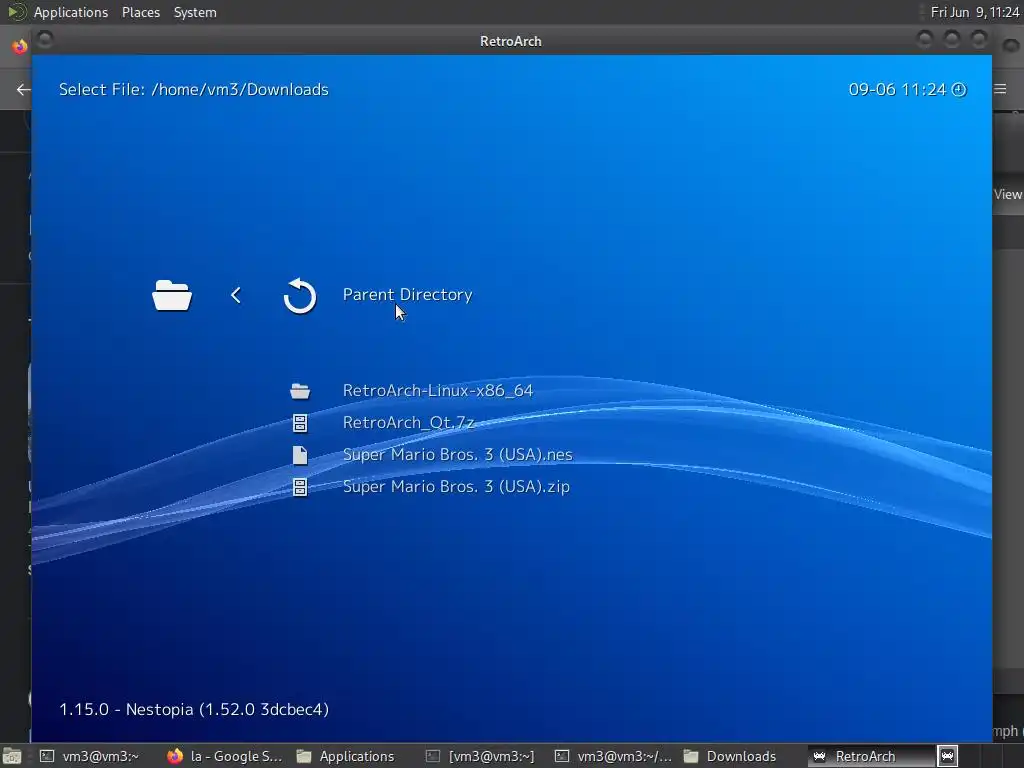Click the RetroArch window title bar
1024x768 pixels.
pos(511,41)
